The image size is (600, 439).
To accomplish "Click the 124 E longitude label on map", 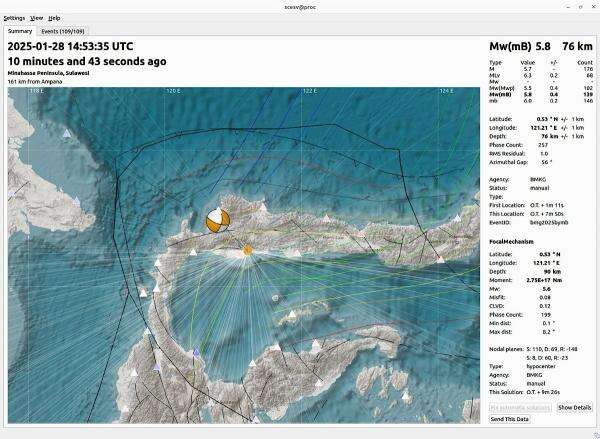I will point(446,91).
